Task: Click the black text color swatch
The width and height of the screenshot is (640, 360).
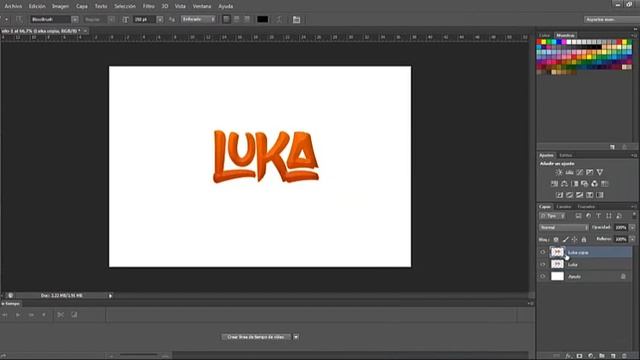Action: (262, 19)
